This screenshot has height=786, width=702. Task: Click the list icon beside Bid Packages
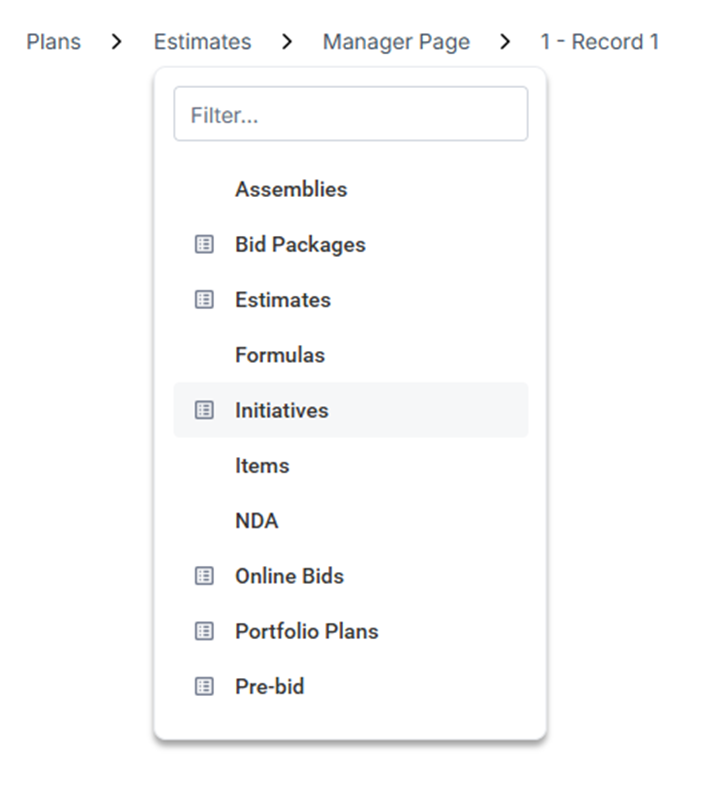coord(204,245)
